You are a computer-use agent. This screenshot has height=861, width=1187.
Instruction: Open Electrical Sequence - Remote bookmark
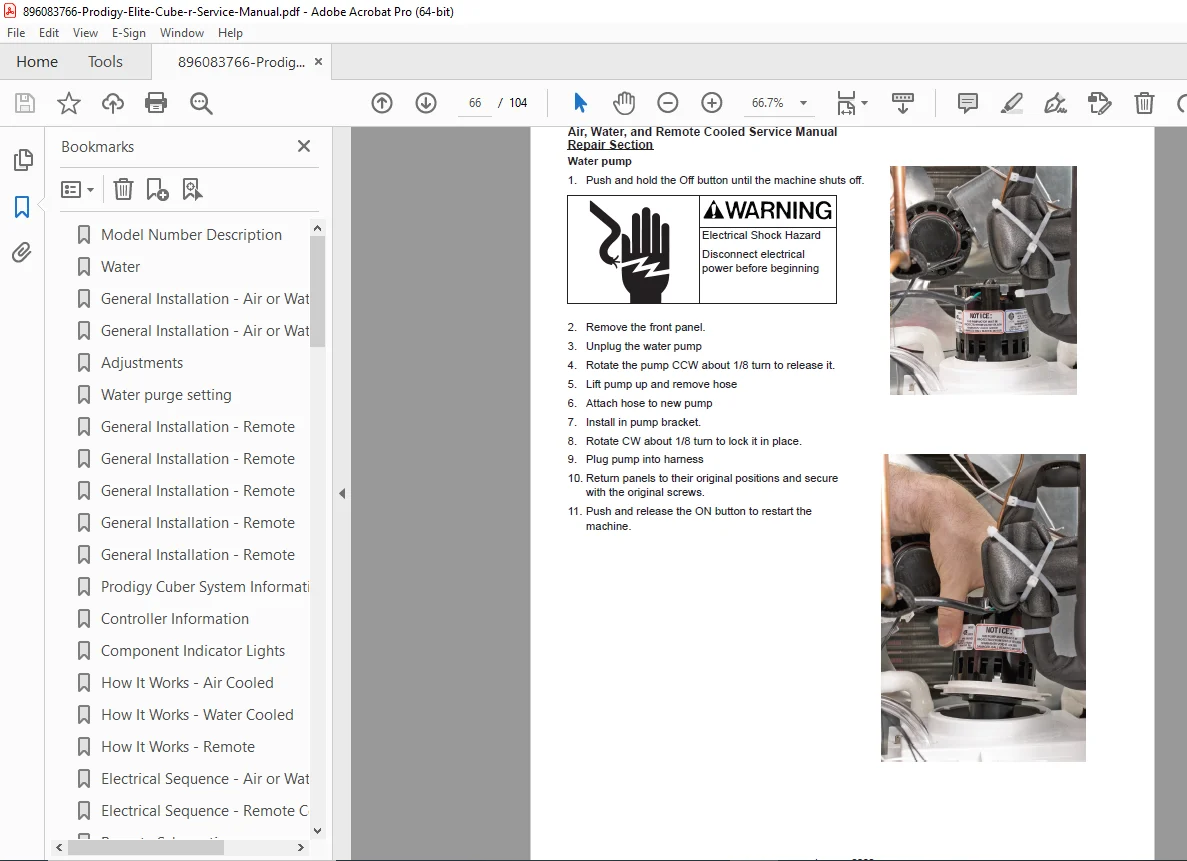click(x=204, y=810)
